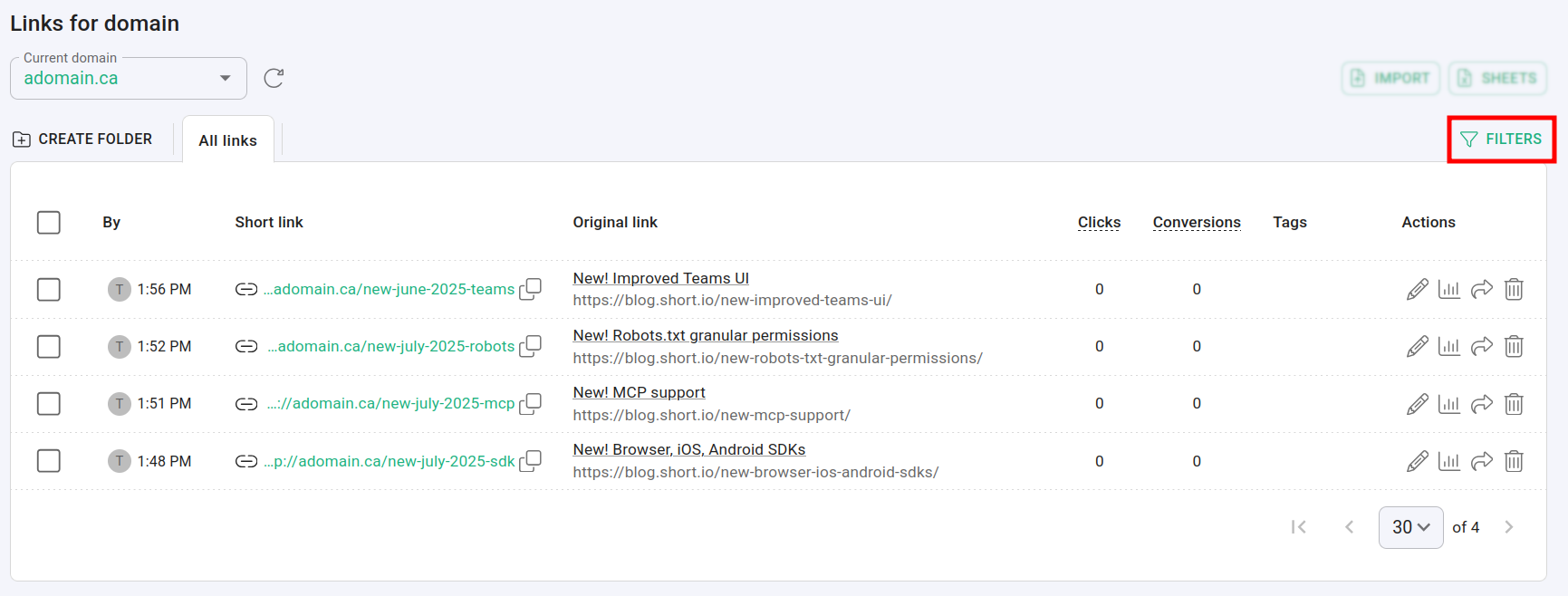Image resolution: width=1568 pixels, height=596 pixels.
Task: Select all links with header checkbox
Action: tap(49, 223)
